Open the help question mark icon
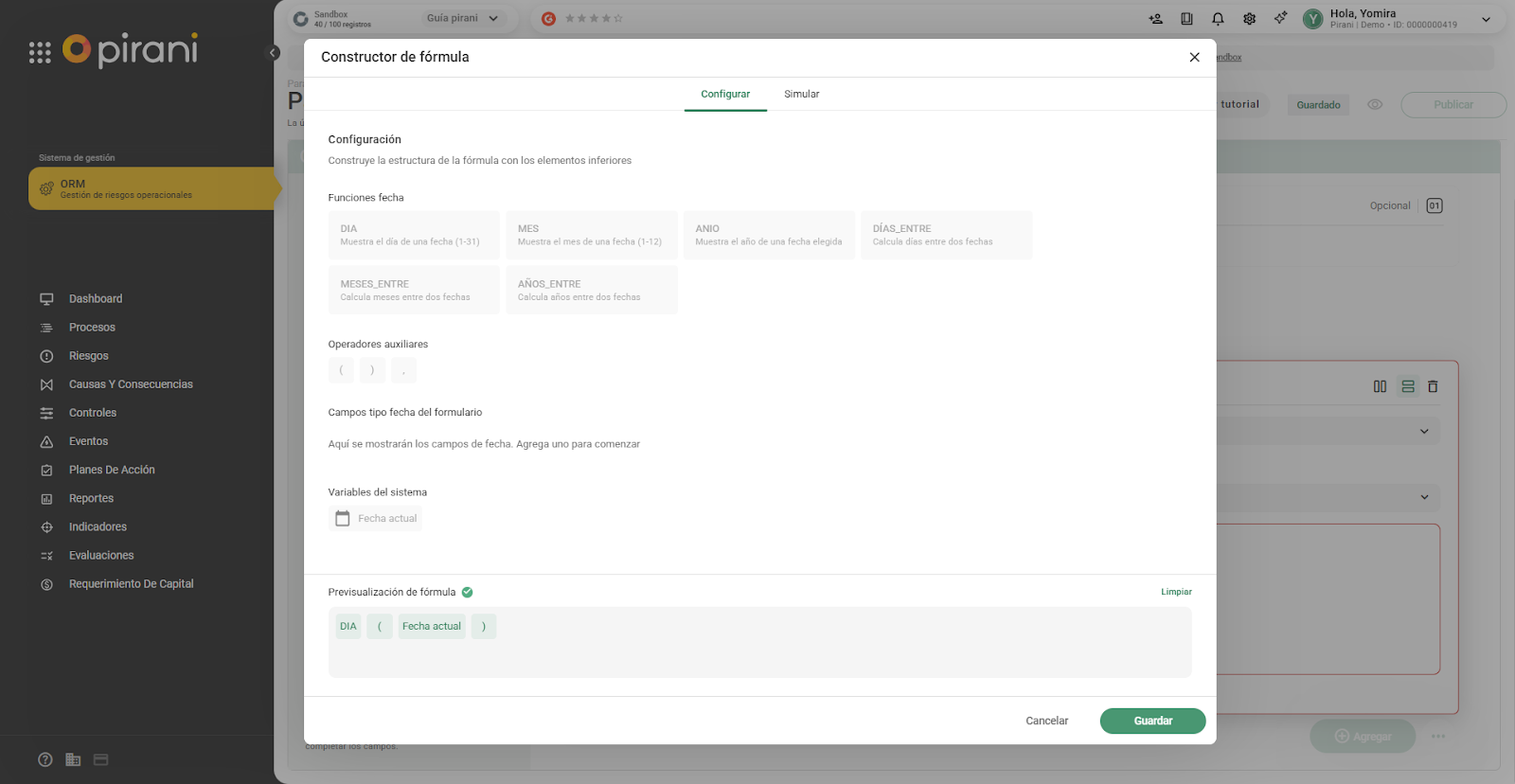 (x=45, y=759)
